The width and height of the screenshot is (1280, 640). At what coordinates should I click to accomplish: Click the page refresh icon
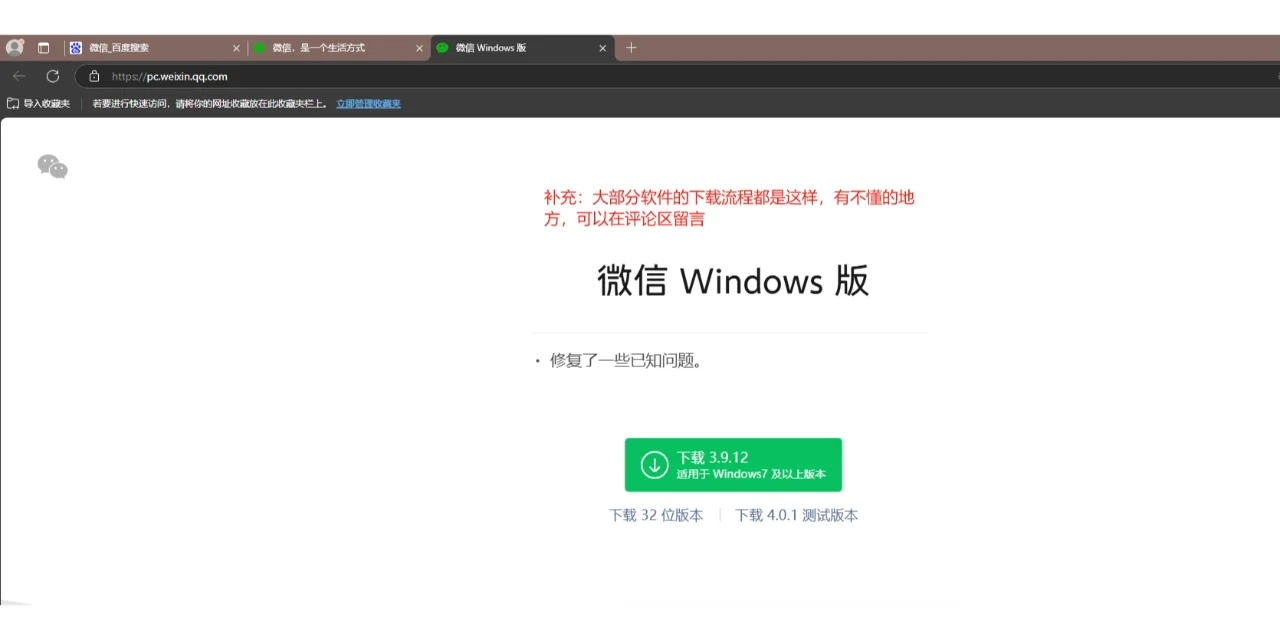52,75
